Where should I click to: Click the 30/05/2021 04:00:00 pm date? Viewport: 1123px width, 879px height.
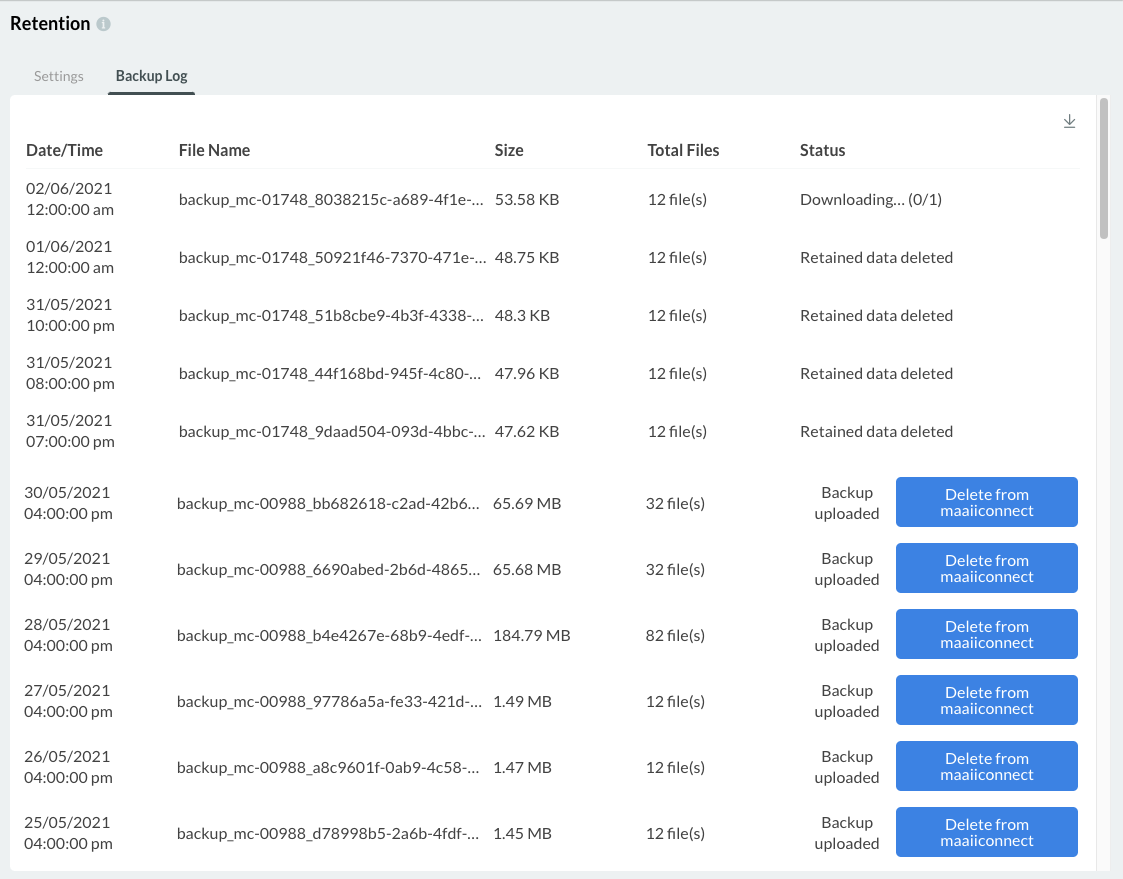point(68,503)
